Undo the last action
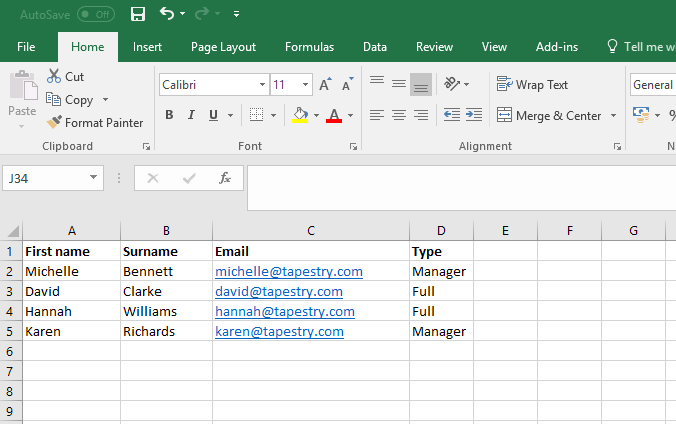Screen dimensions: 676x424 point(167,13)
